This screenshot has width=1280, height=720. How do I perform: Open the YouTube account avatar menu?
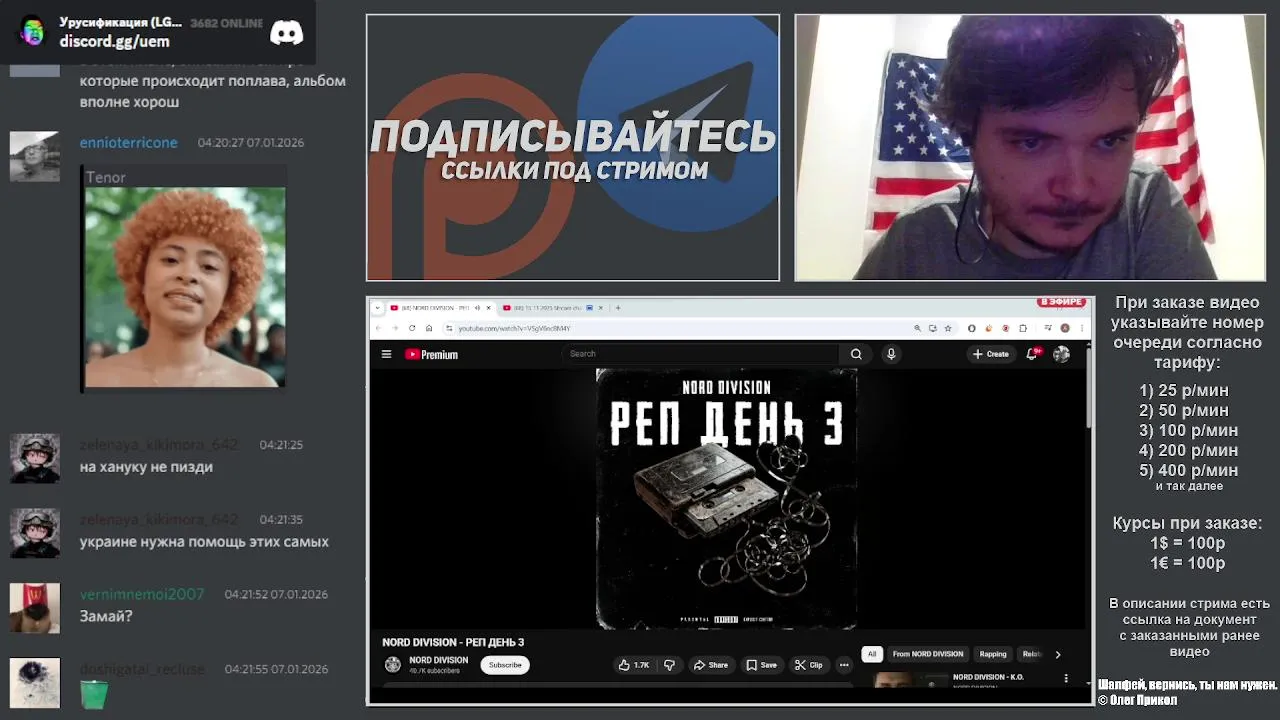pos(1061,354)
